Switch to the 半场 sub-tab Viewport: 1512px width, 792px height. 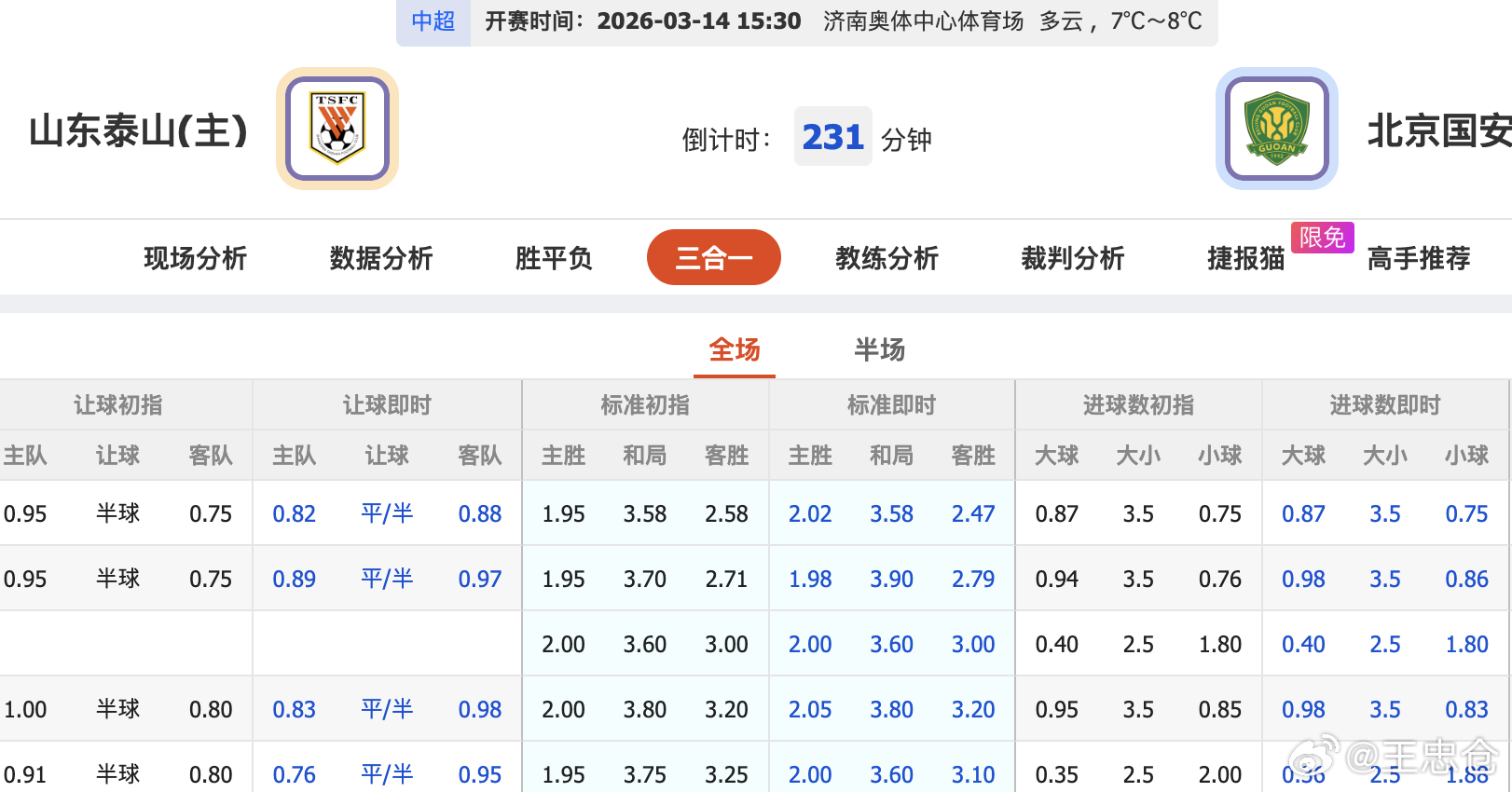tap(880, 350)
